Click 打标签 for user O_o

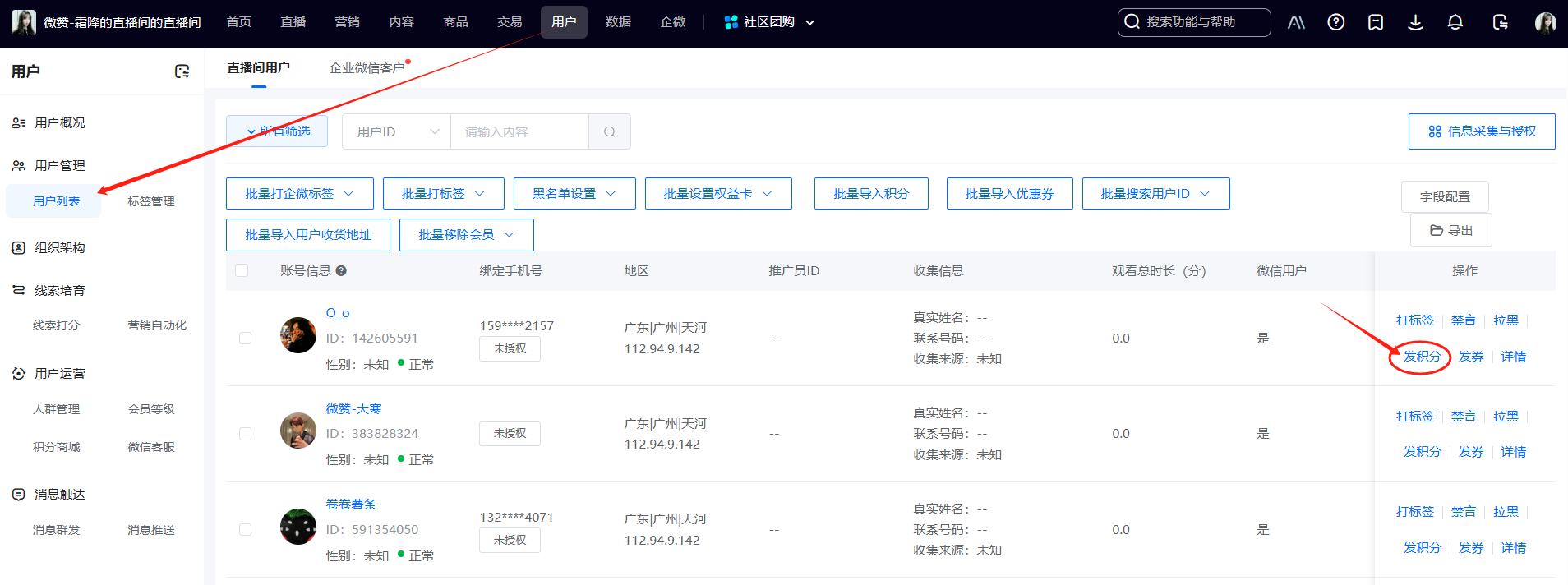point(1414,320)
